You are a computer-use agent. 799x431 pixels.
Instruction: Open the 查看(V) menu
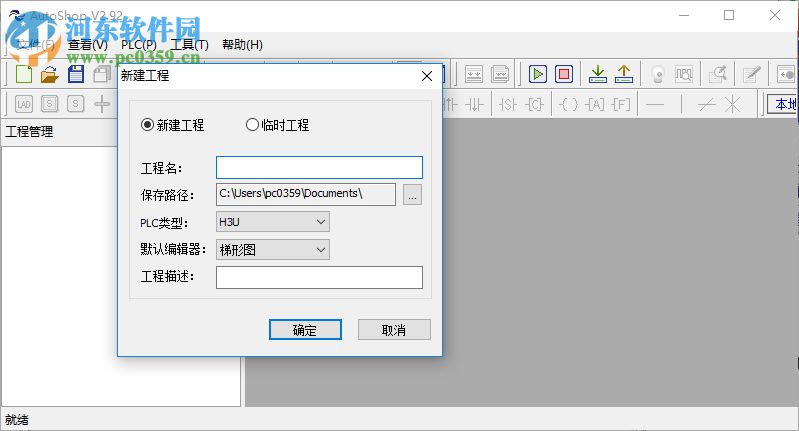[x=88, y=45]
